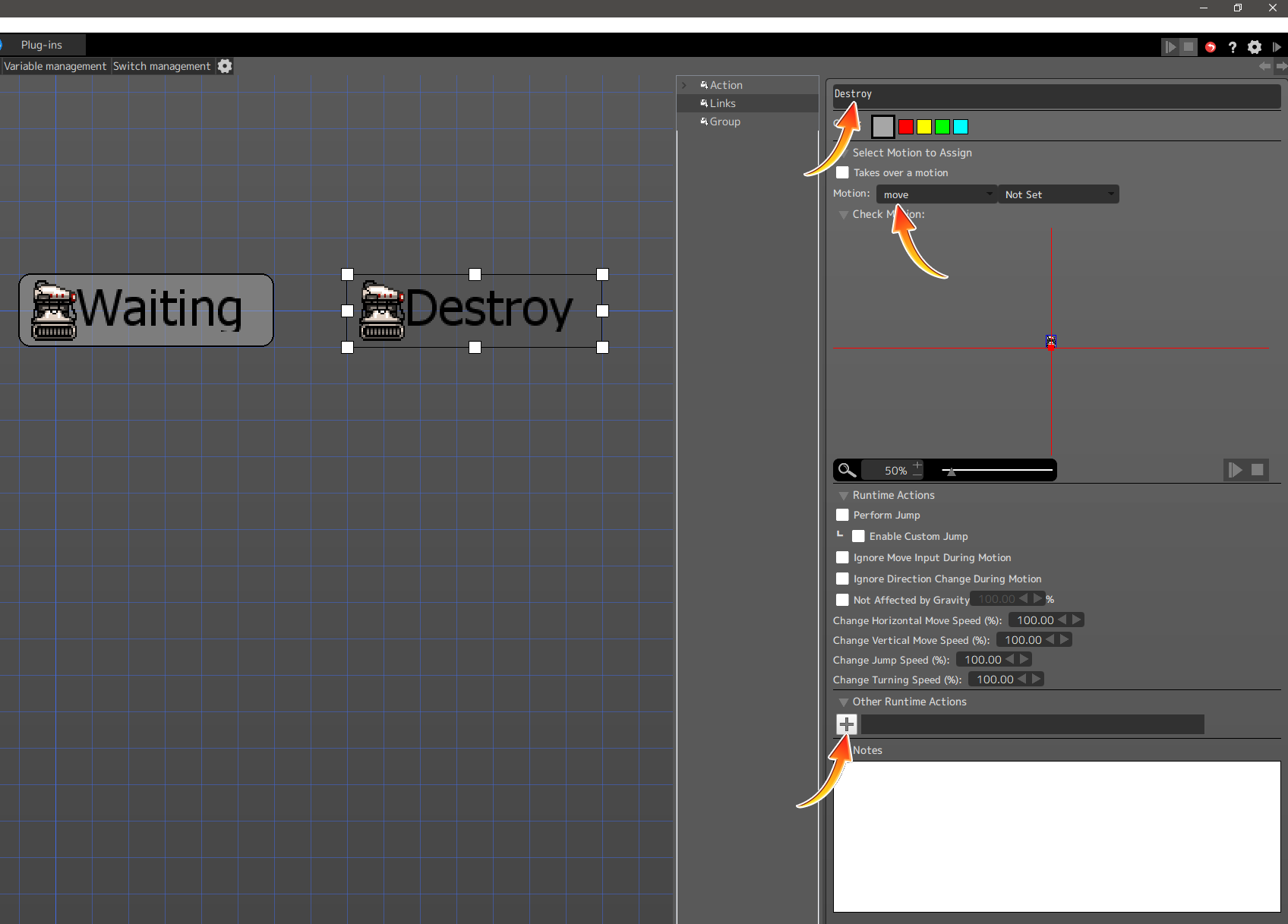The image size is (1288, 924).
Task: Decrease Change Turning Speed with the left arrow
Action: click(1022, 679)
